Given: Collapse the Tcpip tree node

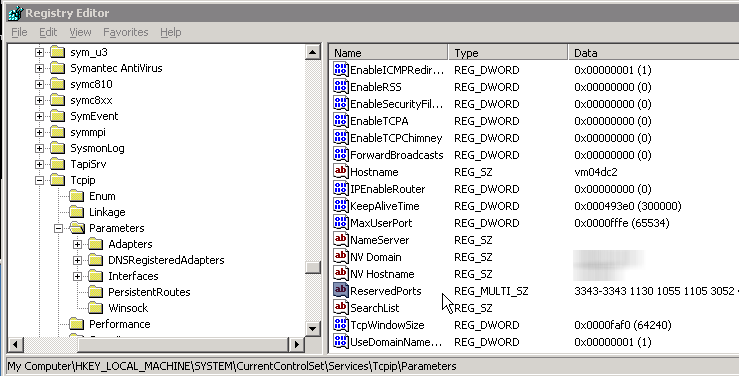Looking at the screenshot, I should click(x=40, y=180).
